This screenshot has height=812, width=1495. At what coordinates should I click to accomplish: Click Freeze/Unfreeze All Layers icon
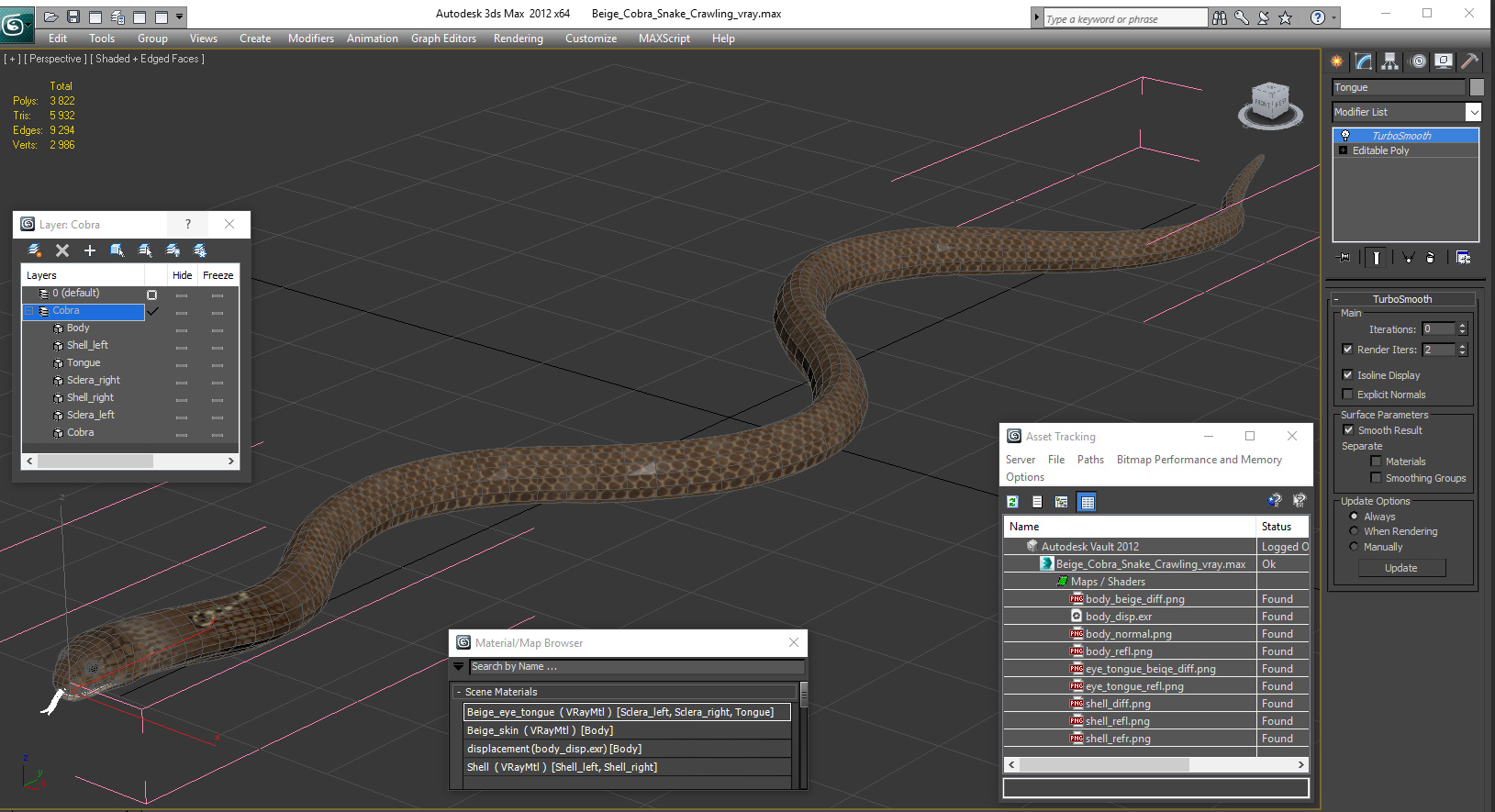pyautogui.click(x=200, y=250)
